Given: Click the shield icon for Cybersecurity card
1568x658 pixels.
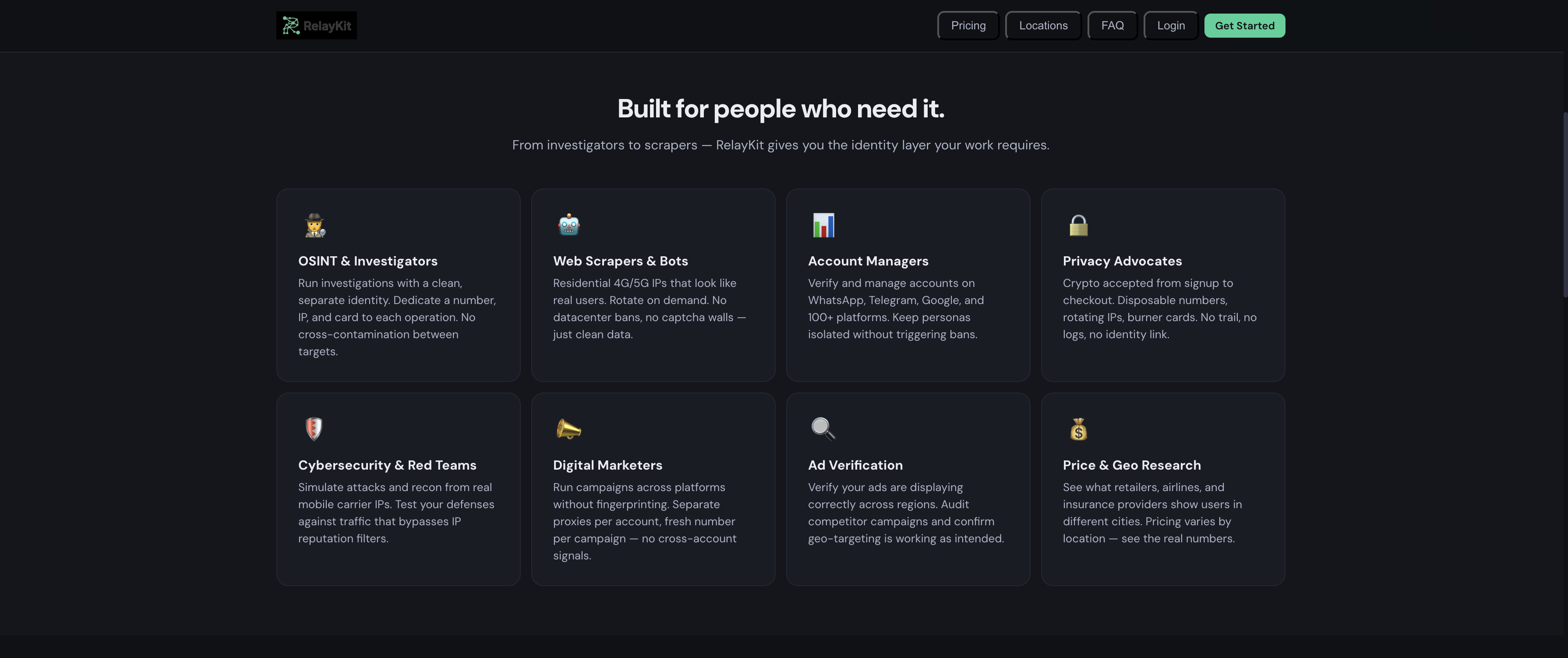Looking at the screenshot, I should pyautogui.click(x=314, y=429).
